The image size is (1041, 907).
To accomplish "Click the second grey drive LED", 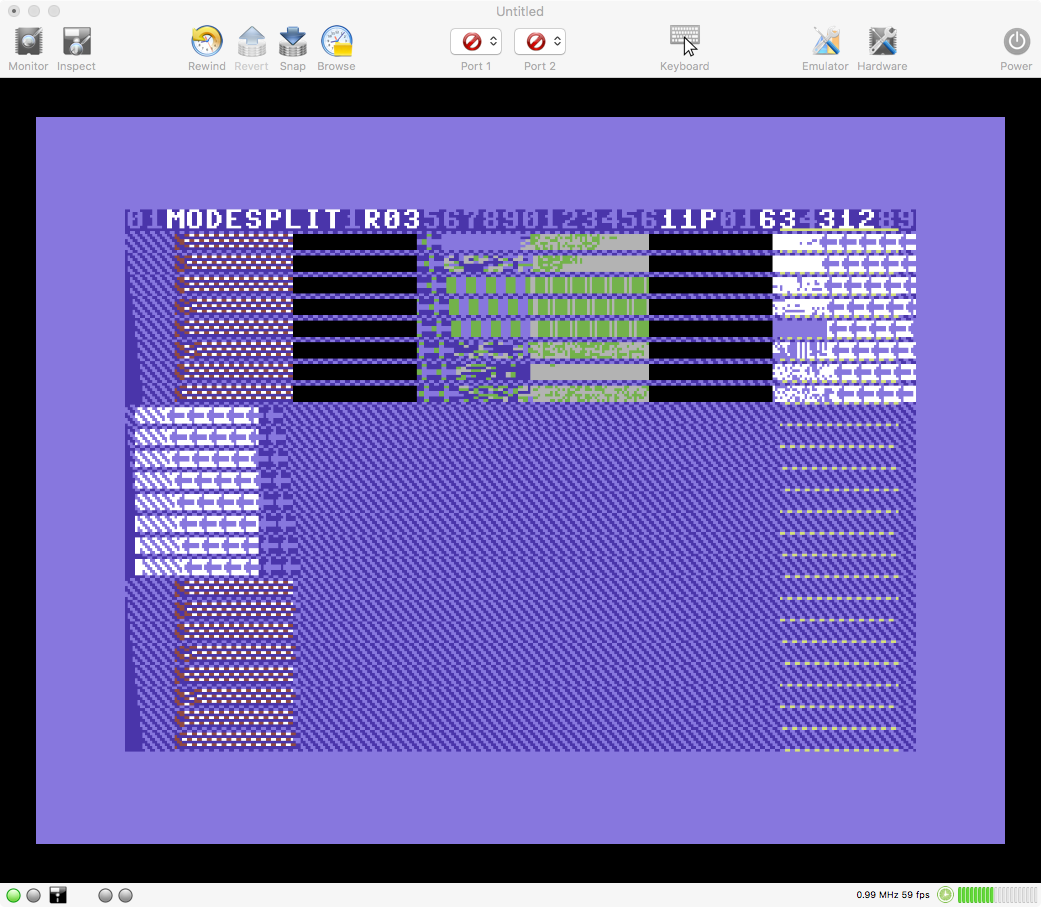I will [34, 895].
